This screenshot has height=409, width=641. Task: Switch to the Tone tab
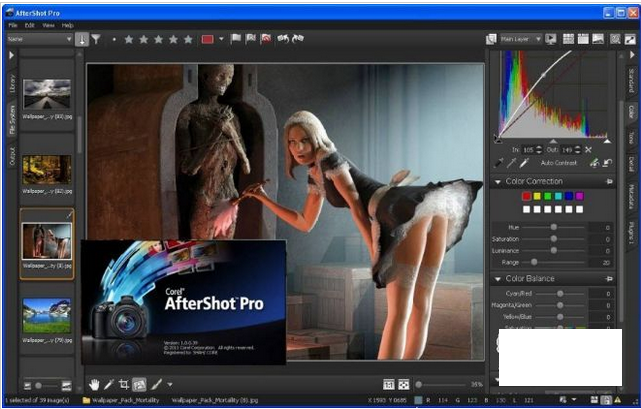click(x=632, y=139)
